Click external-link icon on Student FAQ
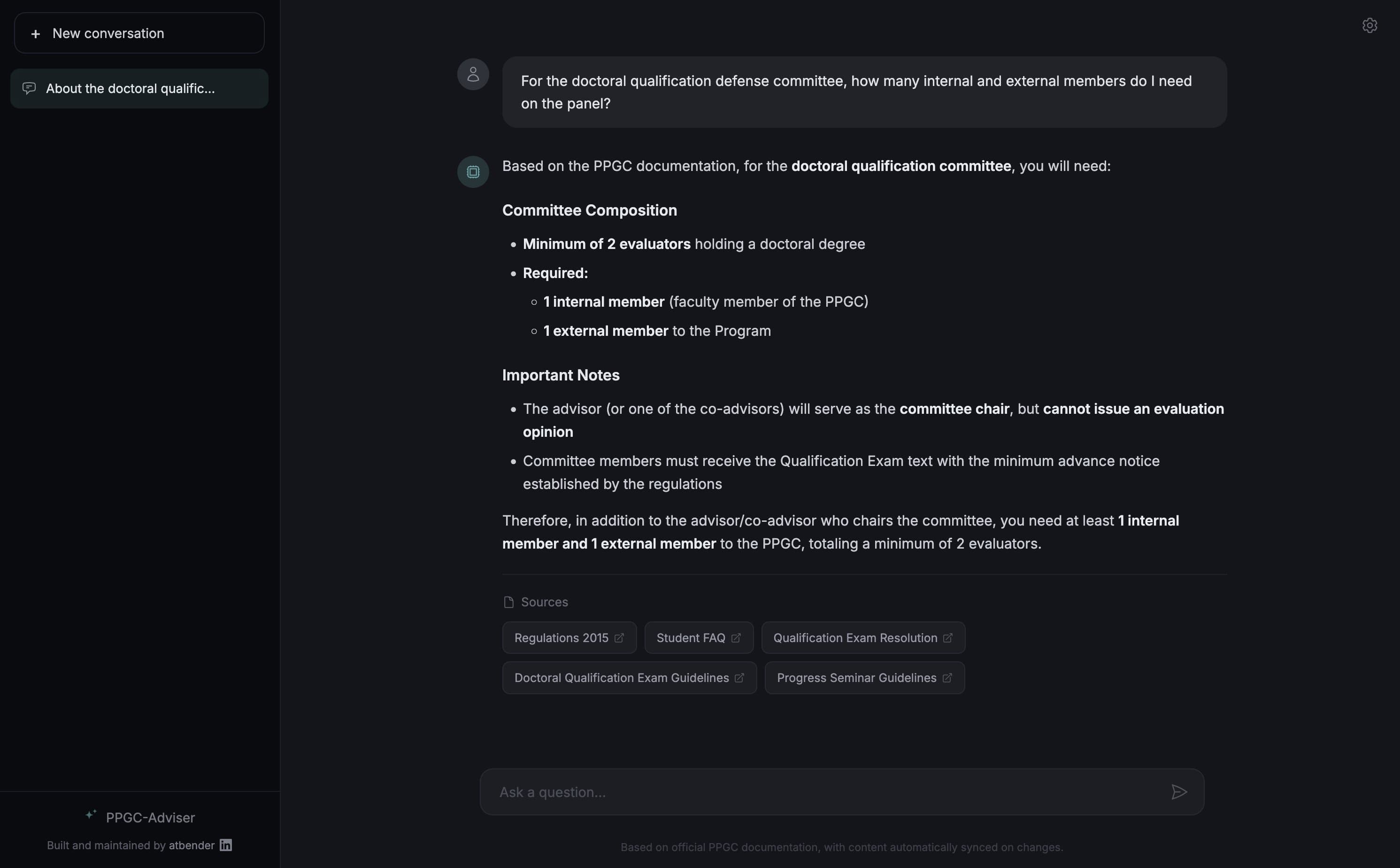 click(x=736, y=638)
